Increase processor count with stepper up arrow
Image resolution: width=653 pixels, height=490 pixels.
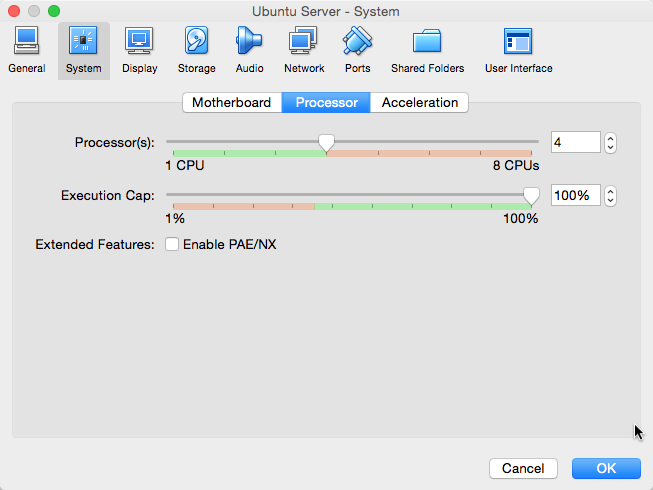[x=611, y=138]
